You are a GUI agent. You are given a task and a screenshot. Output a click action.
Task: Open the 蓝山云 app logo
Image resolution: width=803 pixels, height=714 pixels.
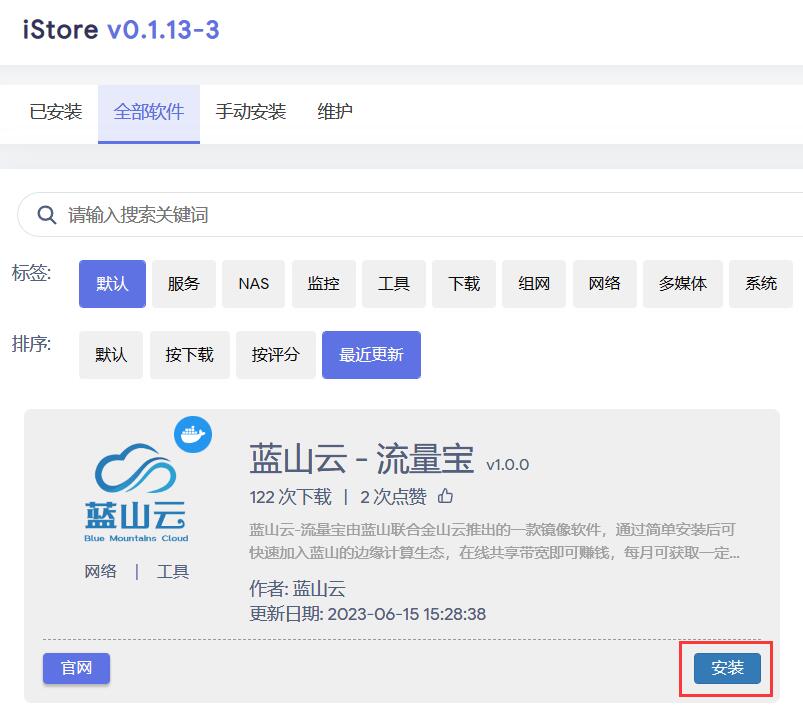tap(136, 493)
